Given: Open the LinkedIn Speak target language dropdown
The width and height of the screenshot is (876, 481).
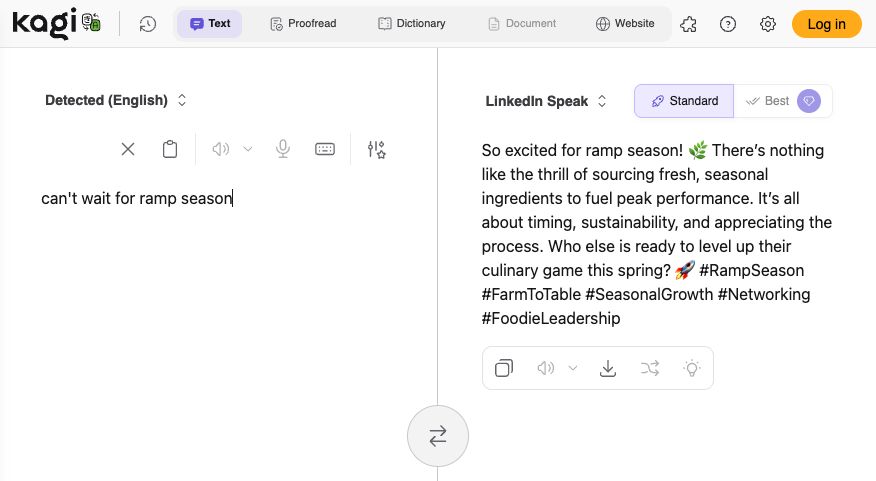Looking at the screenshot, I should coord(546,101).
